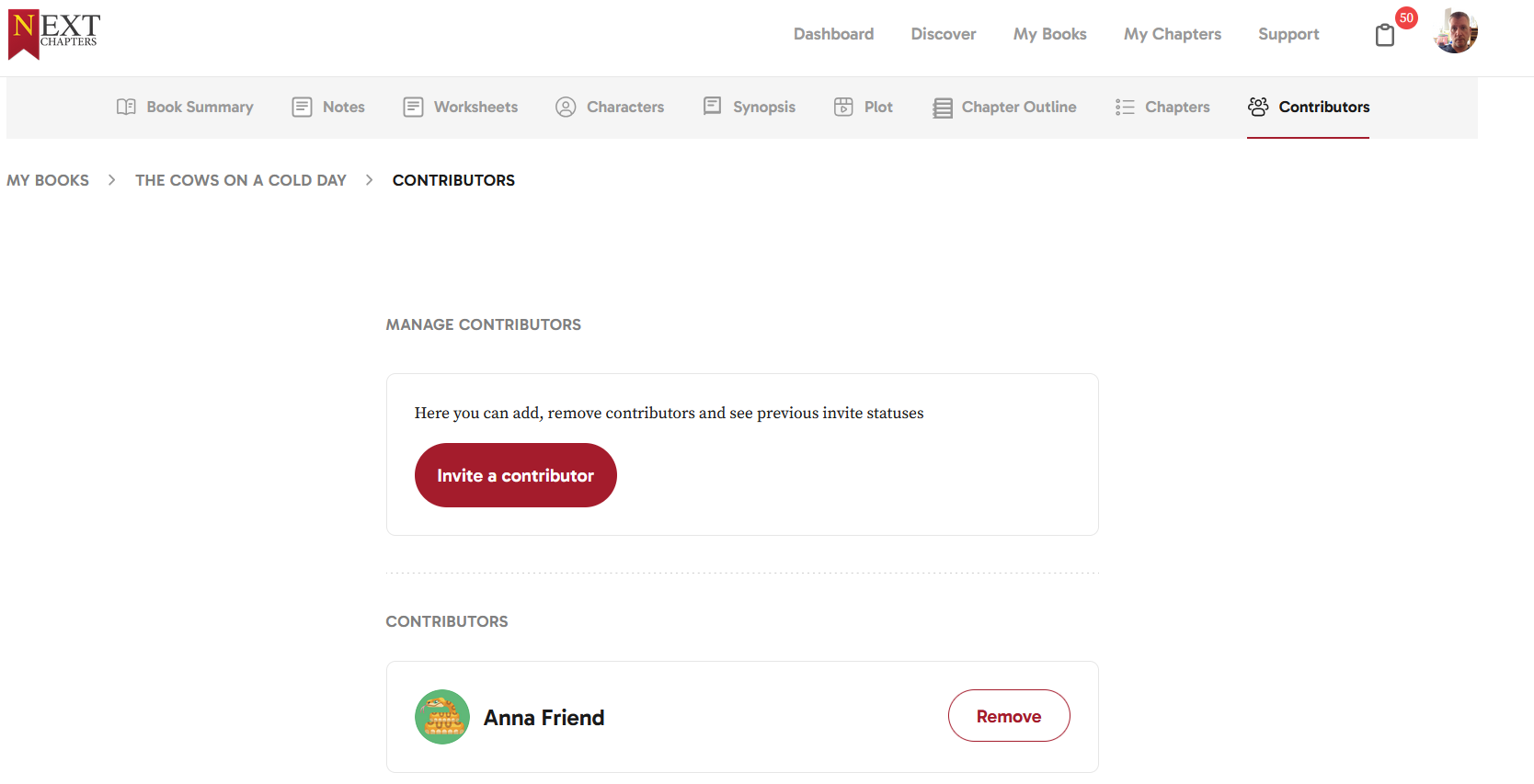Open the user profile avatar menu

click(1456, 31)
